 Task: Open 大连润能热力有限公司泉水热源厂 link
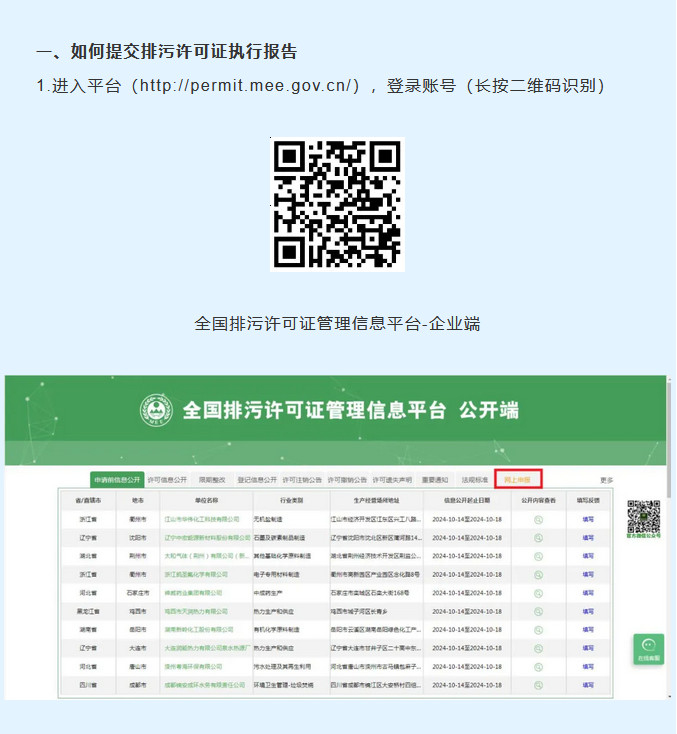pyautogui.click(x=207, y=648)
